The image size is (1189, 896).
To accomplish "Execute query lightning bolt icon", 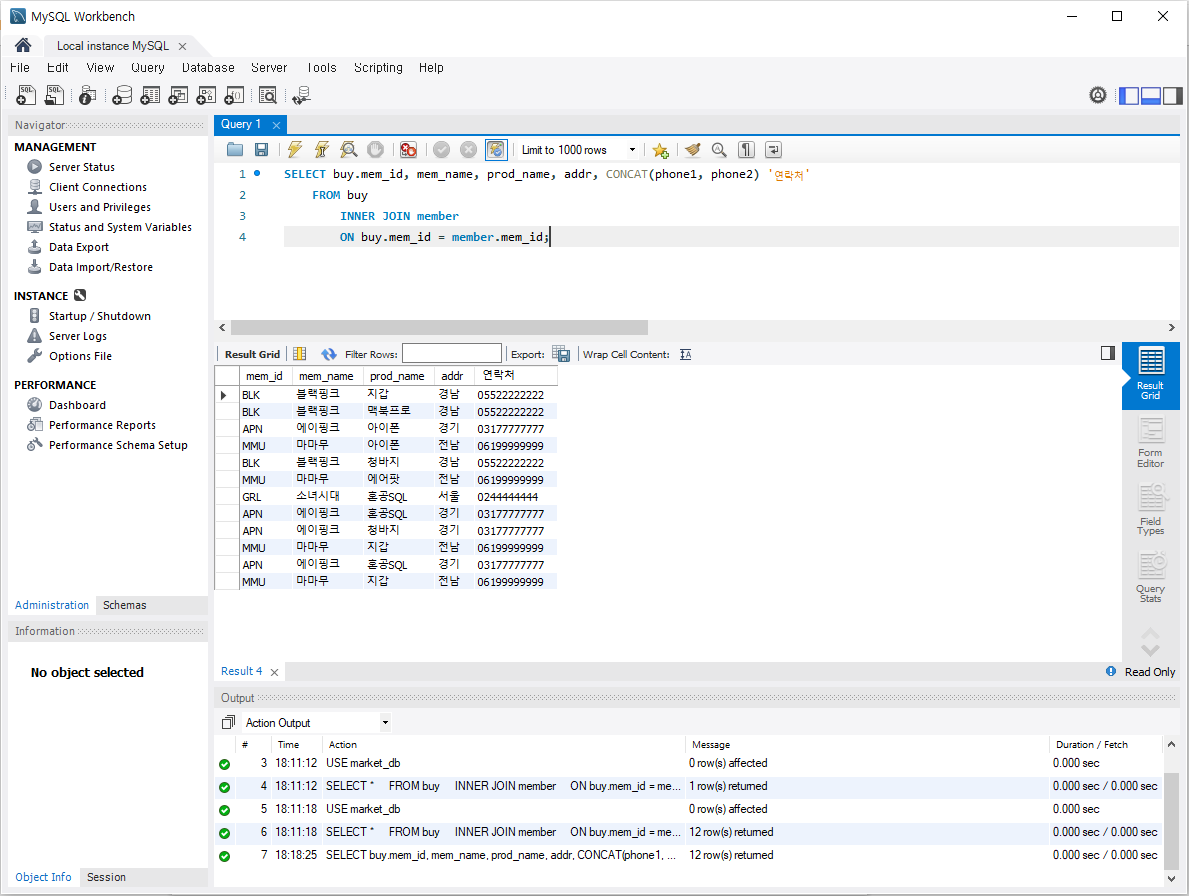I will 295,150.
